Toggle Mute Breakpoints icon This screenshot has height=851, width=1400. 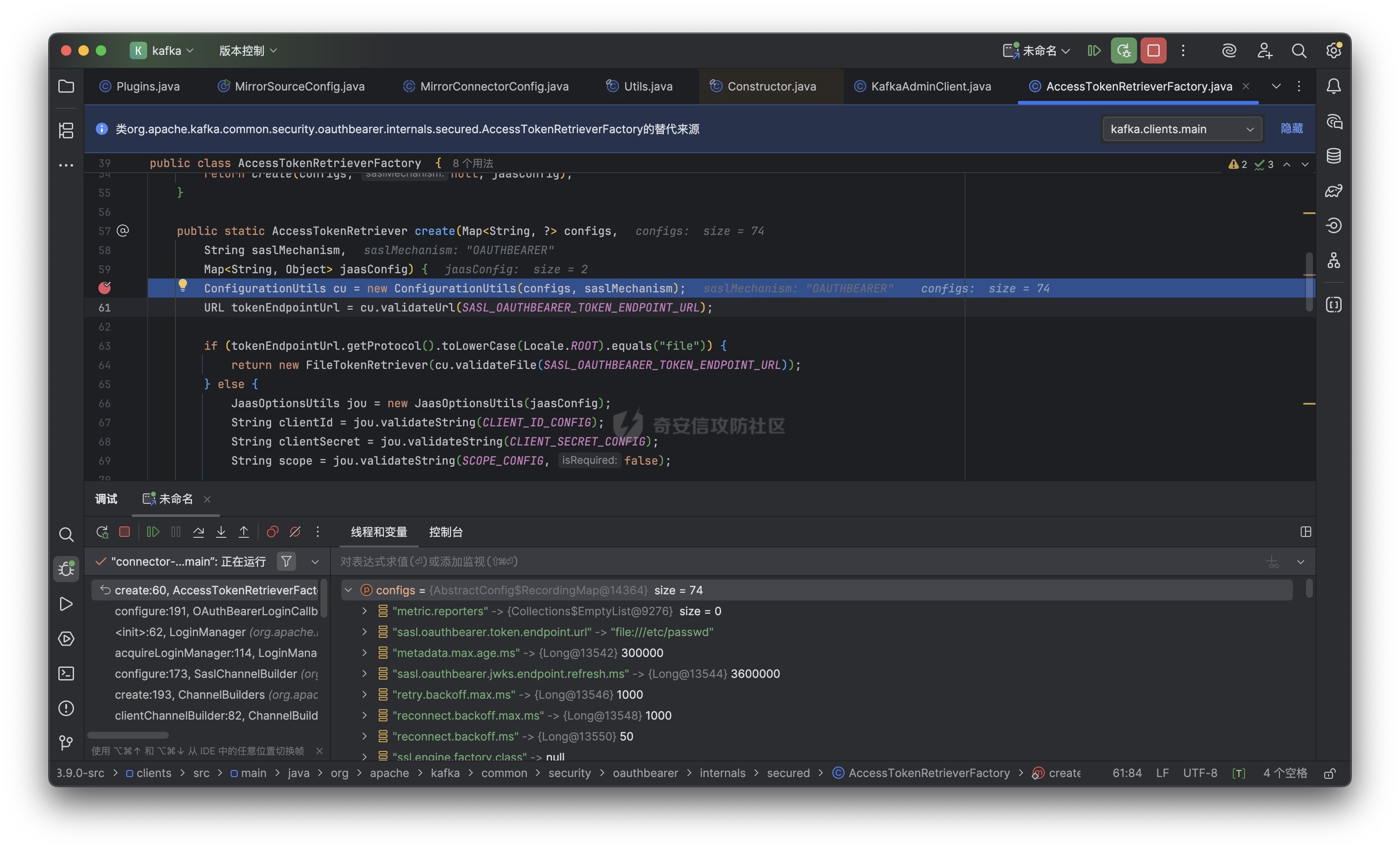point(295,532)
